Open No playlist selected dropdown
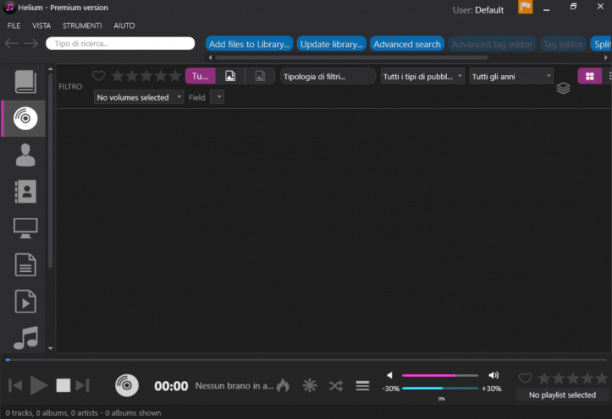The width and height of the screenshot is (612, 419). [x=562, y=395]
